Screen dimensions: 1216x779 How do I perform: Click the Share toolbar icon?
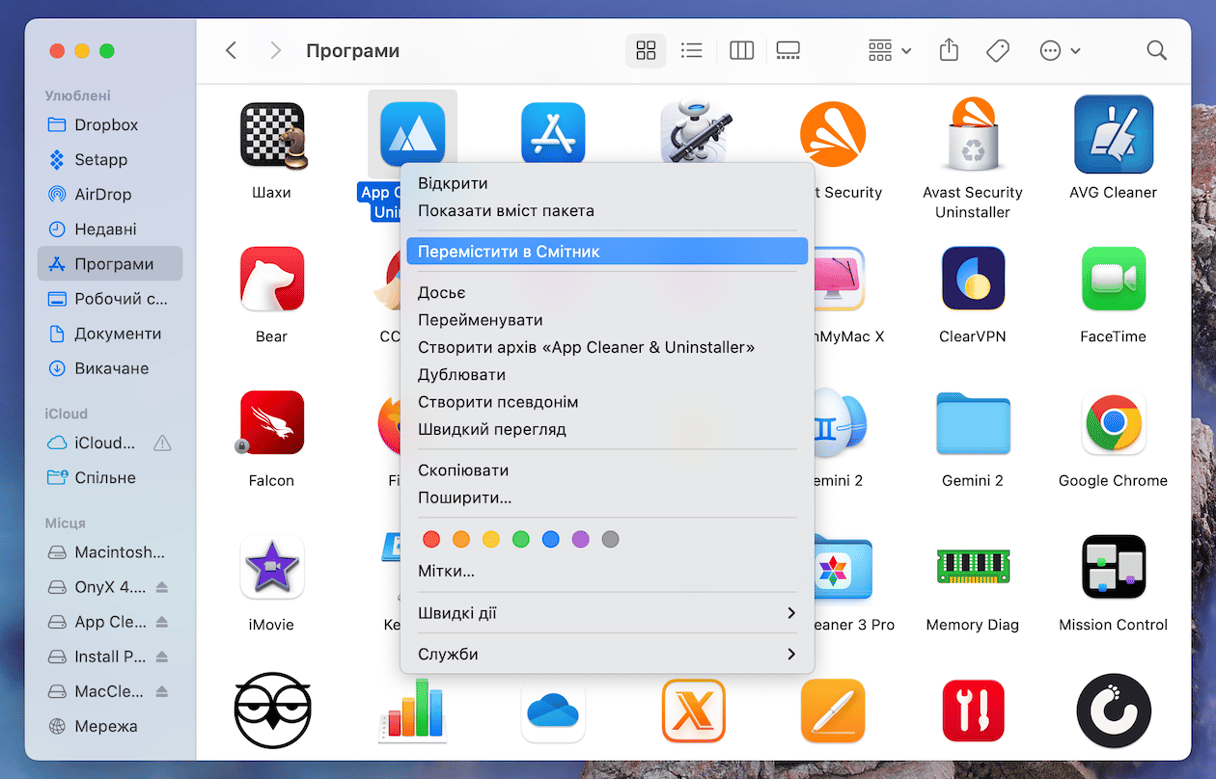pos(949,50)
